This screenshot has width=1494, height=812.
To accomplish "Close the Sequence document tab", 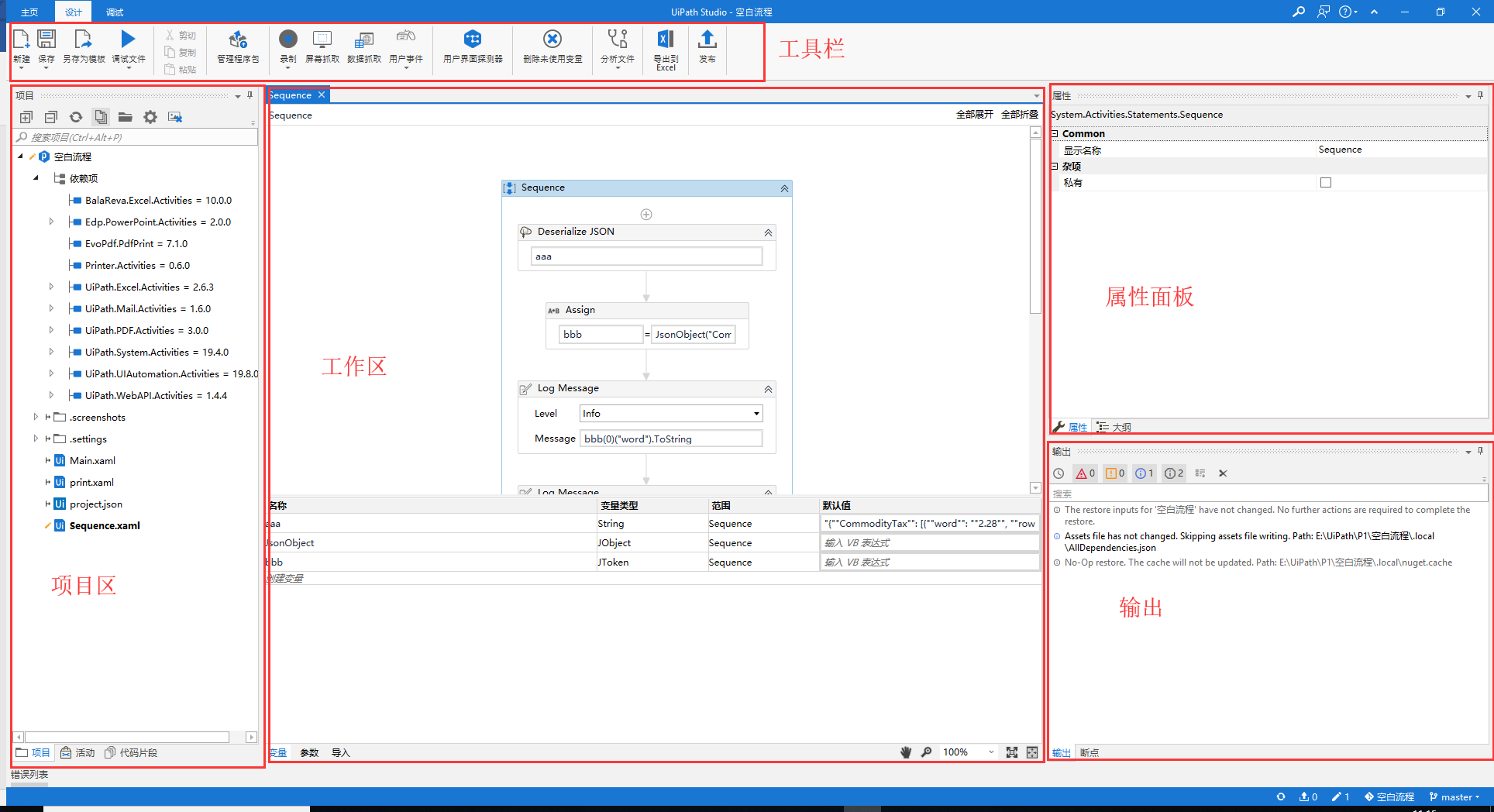I will [x=322, y=95].
